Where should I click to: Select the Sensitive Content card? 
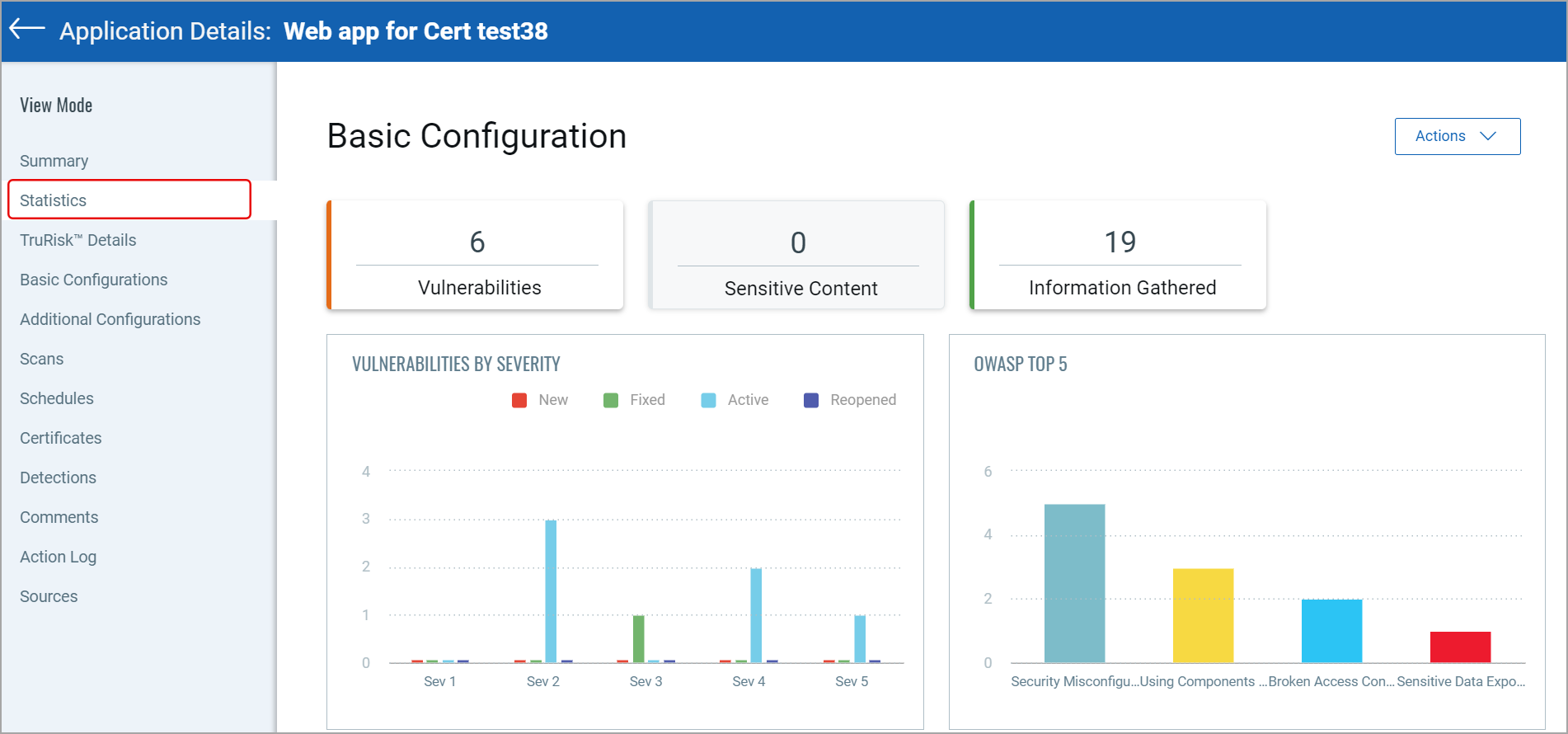[x=797, y=256]
